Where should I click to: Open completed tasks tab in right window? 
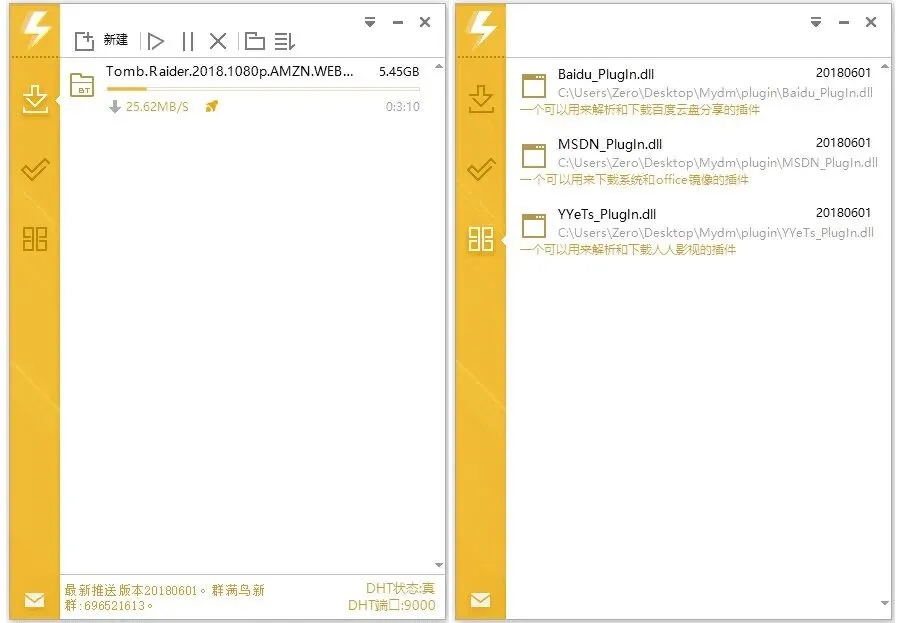[481, 169]
